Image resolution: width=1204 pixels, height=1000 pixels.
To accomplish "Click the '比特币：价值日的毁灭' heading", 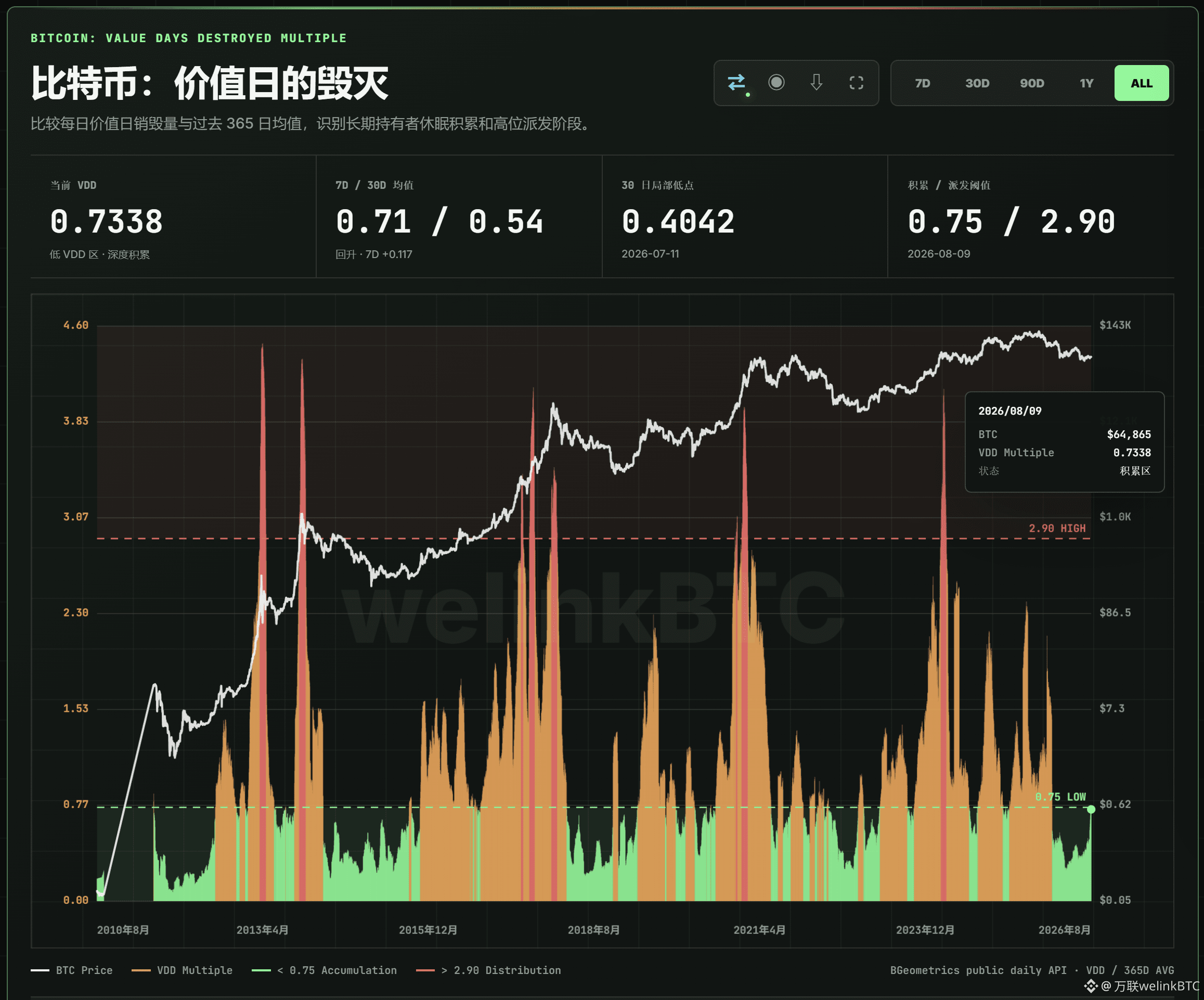I will click(210, 83).
